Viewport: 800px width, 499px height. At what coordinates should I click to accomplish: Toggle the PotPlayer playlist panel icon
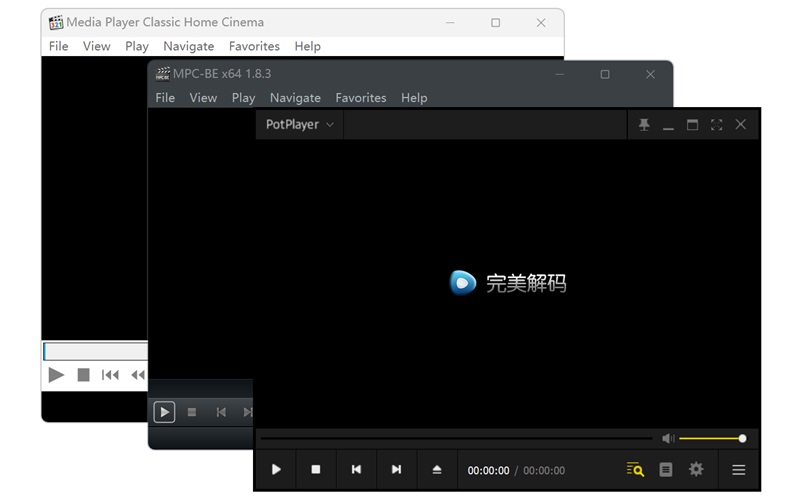[x=666, y=470]
